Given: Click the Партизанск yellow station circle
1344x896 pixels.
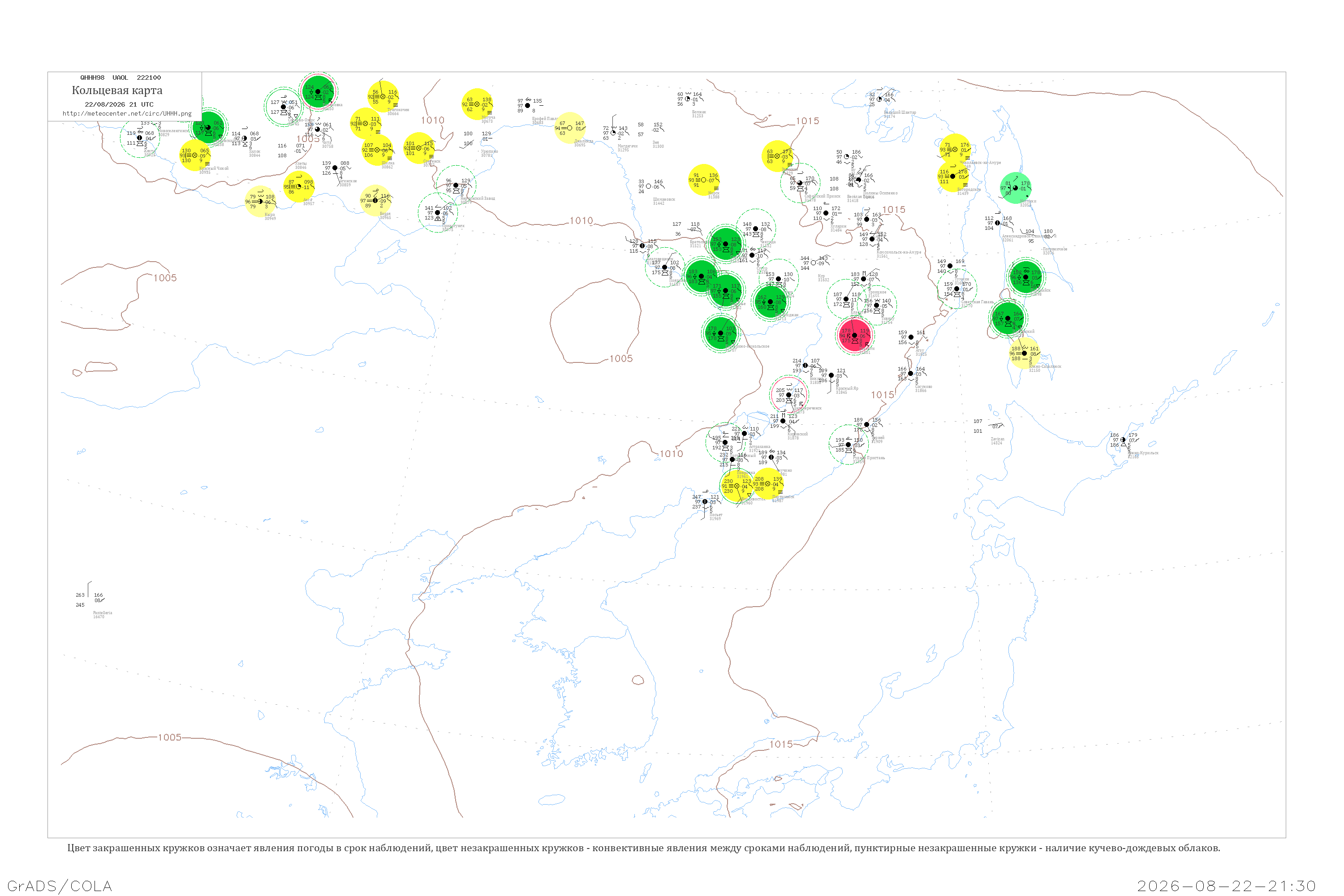Looking at the screenshot, I should [x=767, y=484].
